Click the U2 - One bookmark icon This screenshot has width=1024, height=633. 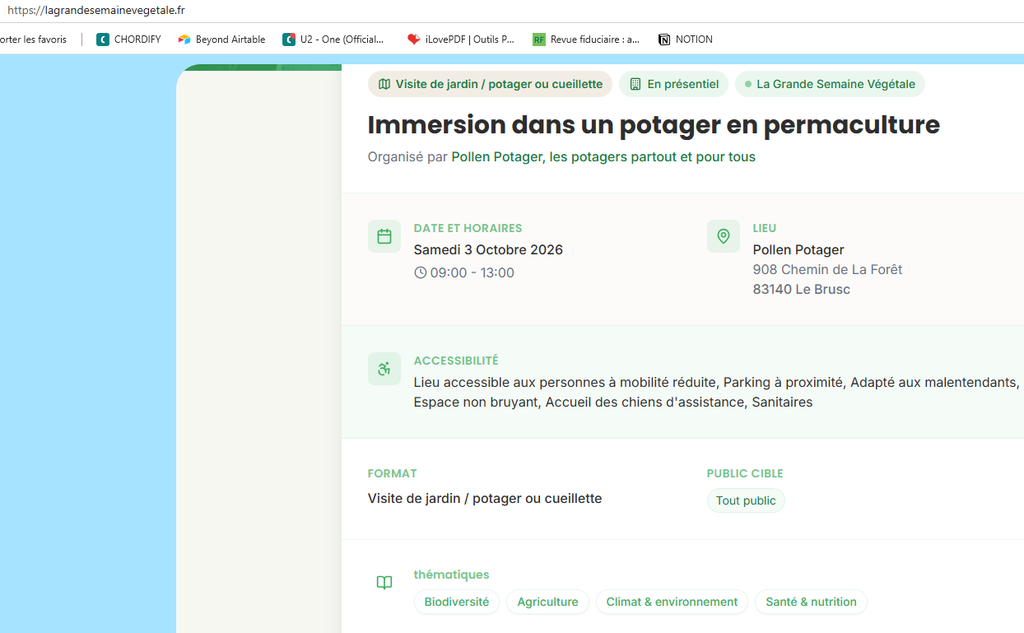pos(289,39)
